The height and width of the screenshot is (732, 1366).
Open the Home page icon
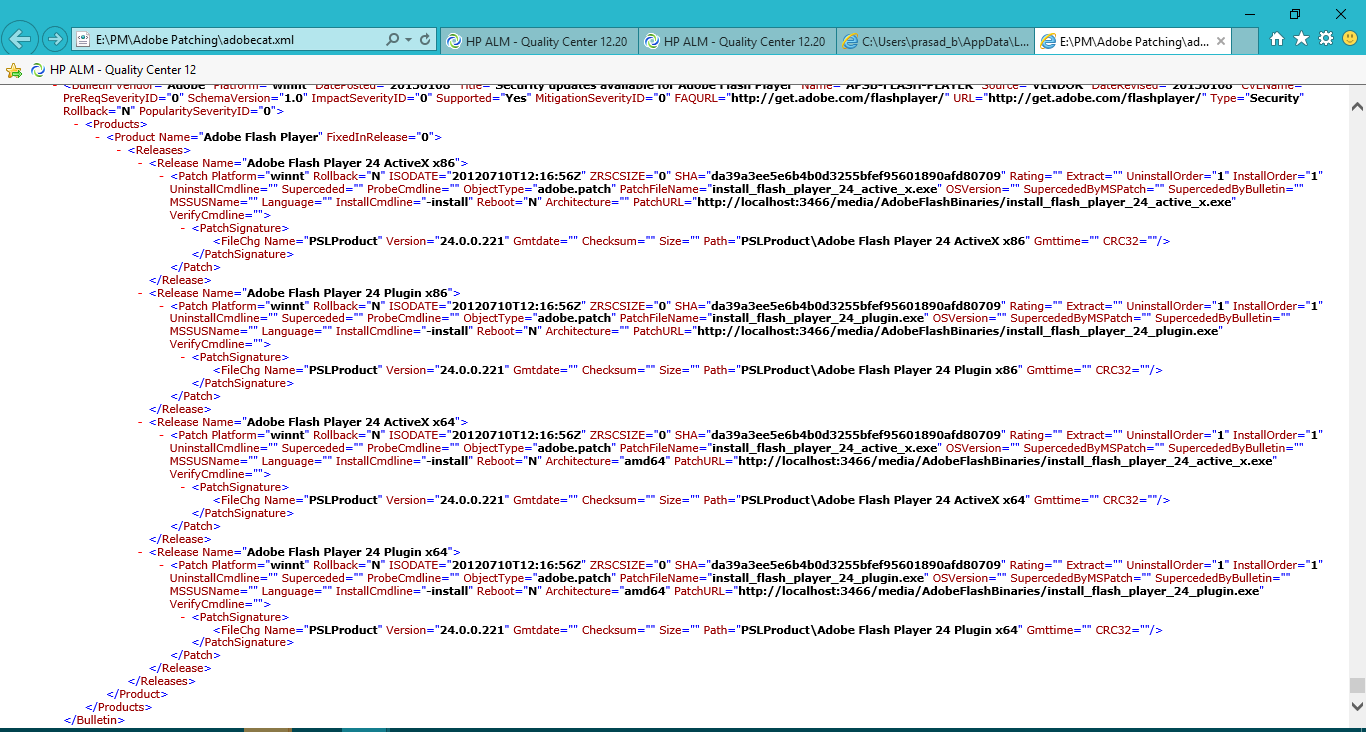point(1276,39)
